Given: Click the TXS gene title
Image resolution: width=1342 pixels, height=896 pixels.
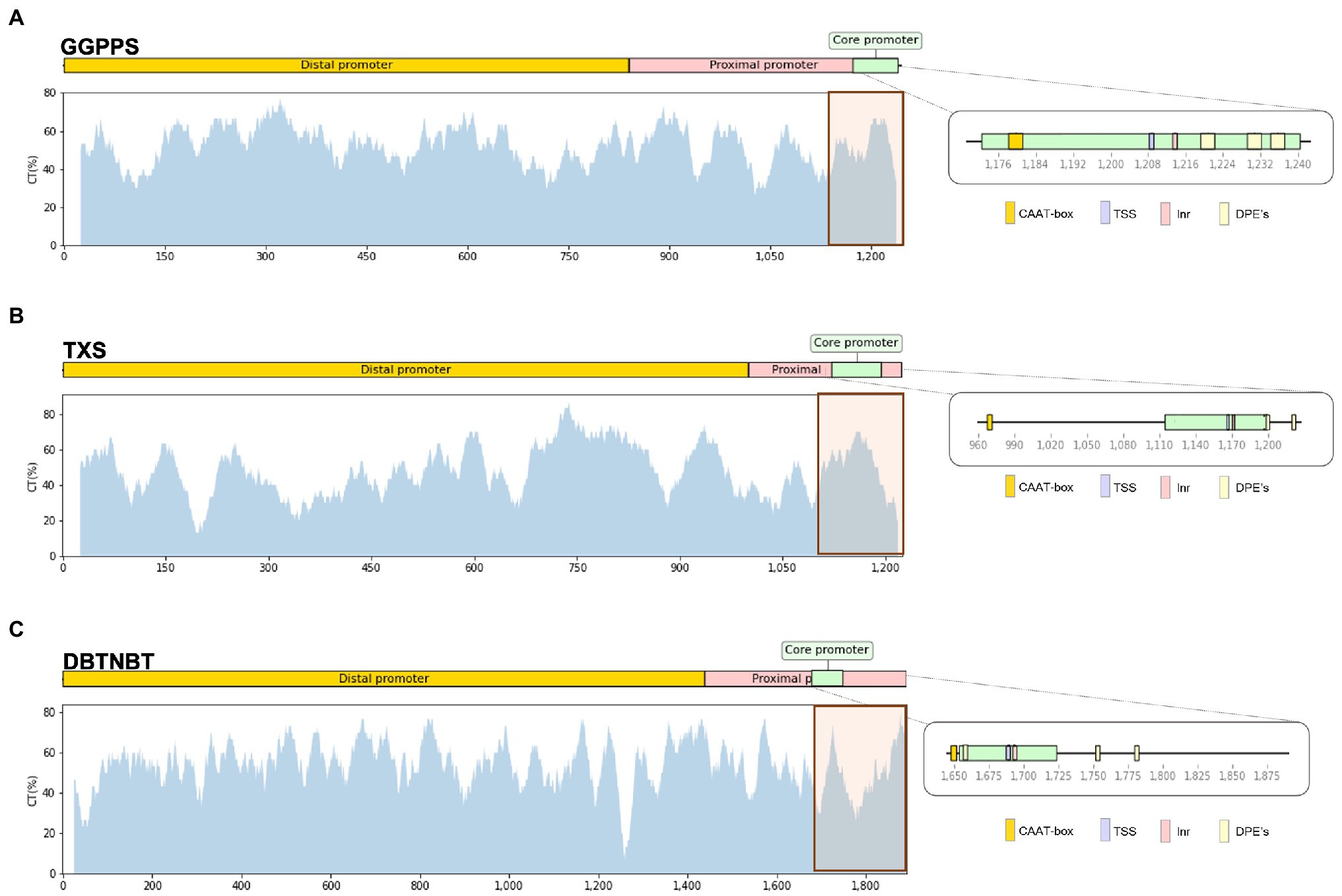Looking at the screenshot, I should 84,350.
